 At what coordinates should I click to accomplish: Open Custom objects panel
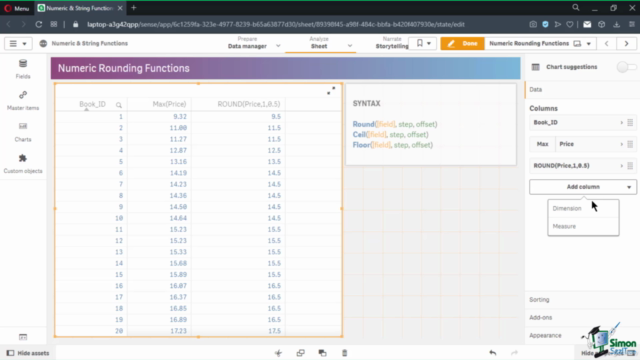coord(23,164)
